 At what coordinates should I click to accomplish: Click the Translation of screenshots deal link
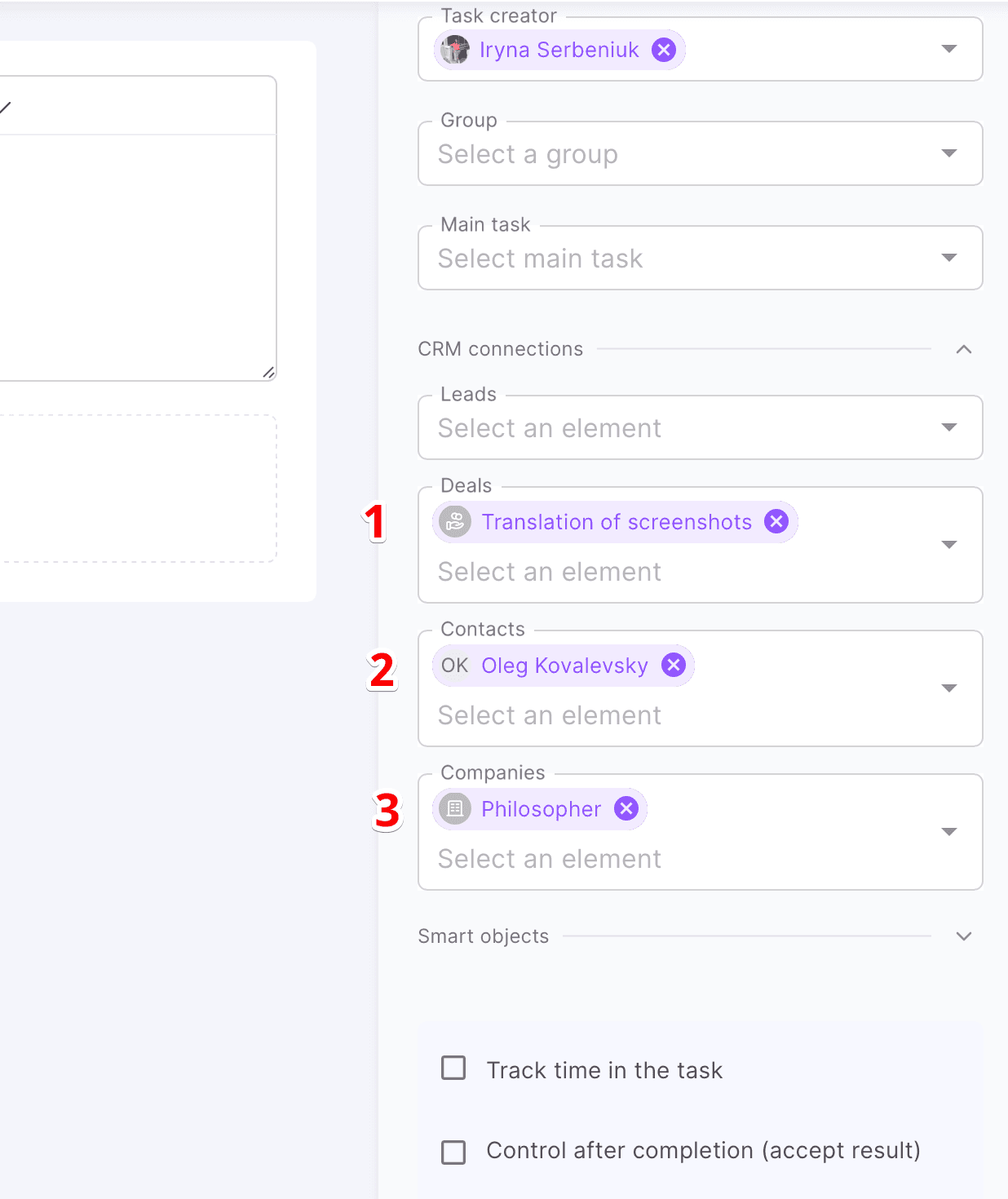click(x=617, y=522)
